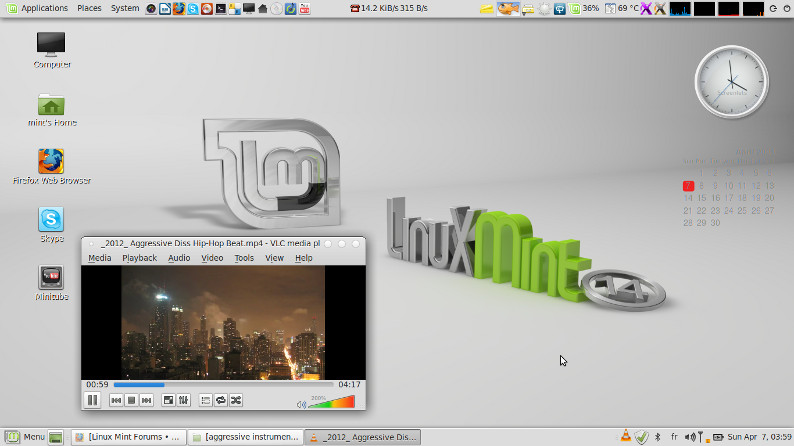
Task: Switch to aggressive instrumen... taskbar window
Action: pyautogui.click(x=246, y=437)
